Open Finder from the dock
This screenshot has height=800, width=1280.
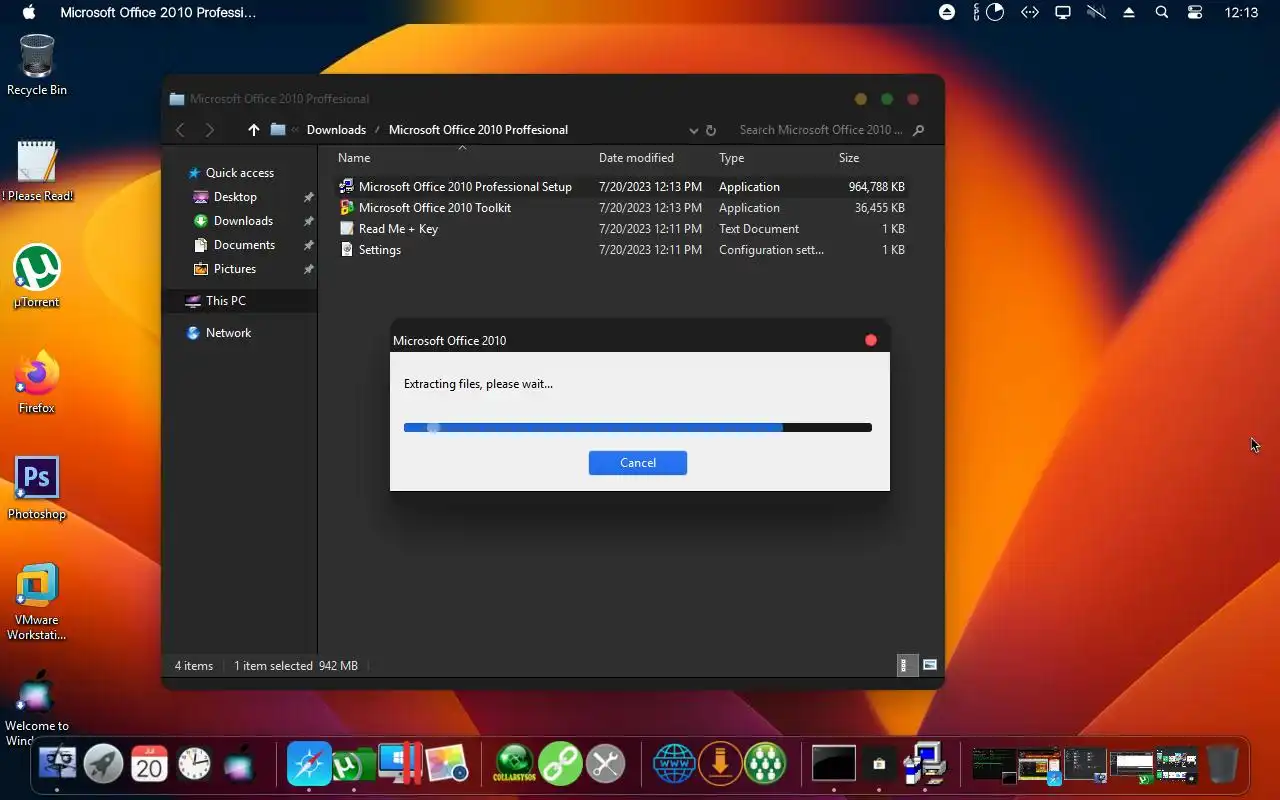point(57,765)
